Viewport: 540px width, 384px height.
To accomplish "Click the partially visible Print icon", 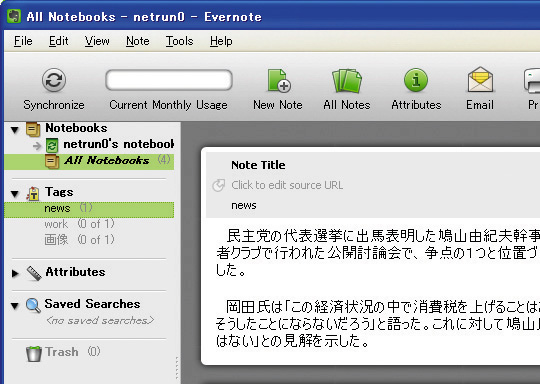I will point(532,81).
